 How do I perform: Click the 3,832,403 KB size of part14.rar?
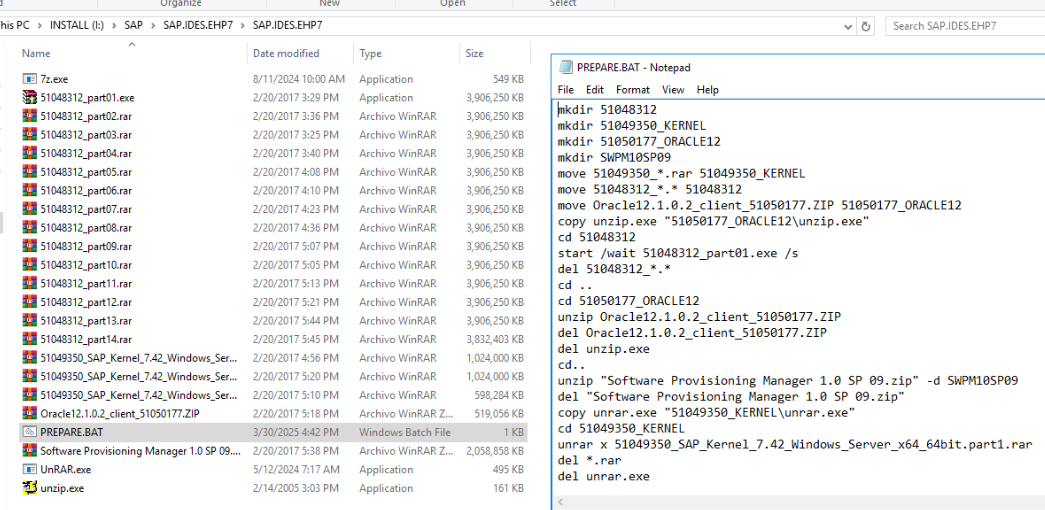coord(495,339)
